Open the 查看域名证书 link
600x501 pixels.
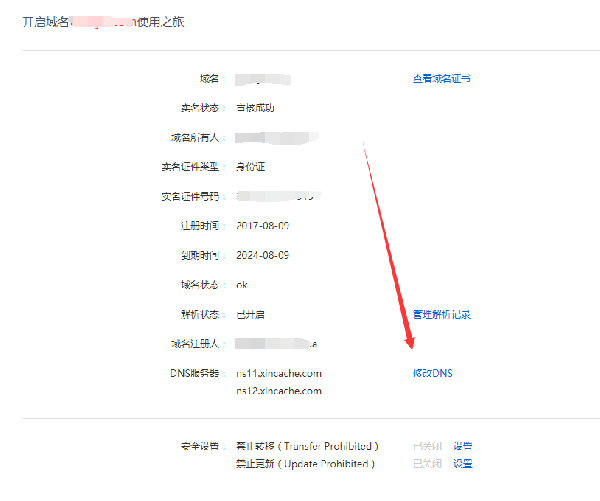pyautogui.click(x=442, y=78)
